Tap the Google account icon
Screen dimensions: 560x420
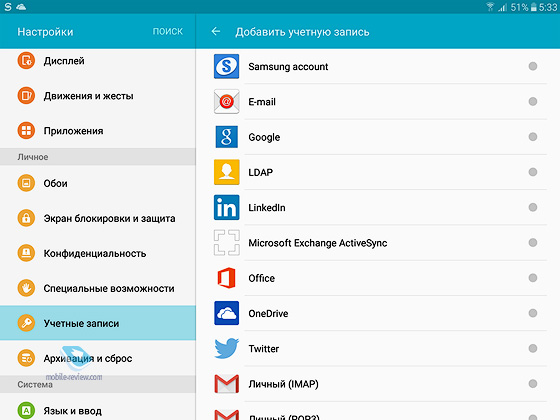(226, 137)
